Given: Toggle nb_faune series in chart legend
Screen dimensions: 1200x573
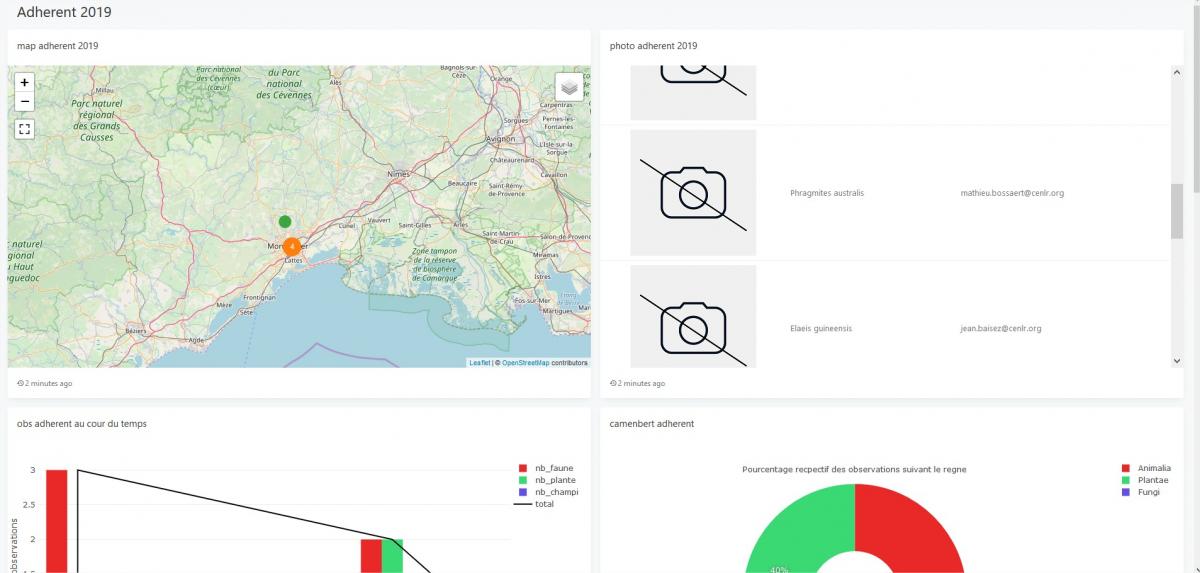Looking at the screenshot, I should (546, 468).
